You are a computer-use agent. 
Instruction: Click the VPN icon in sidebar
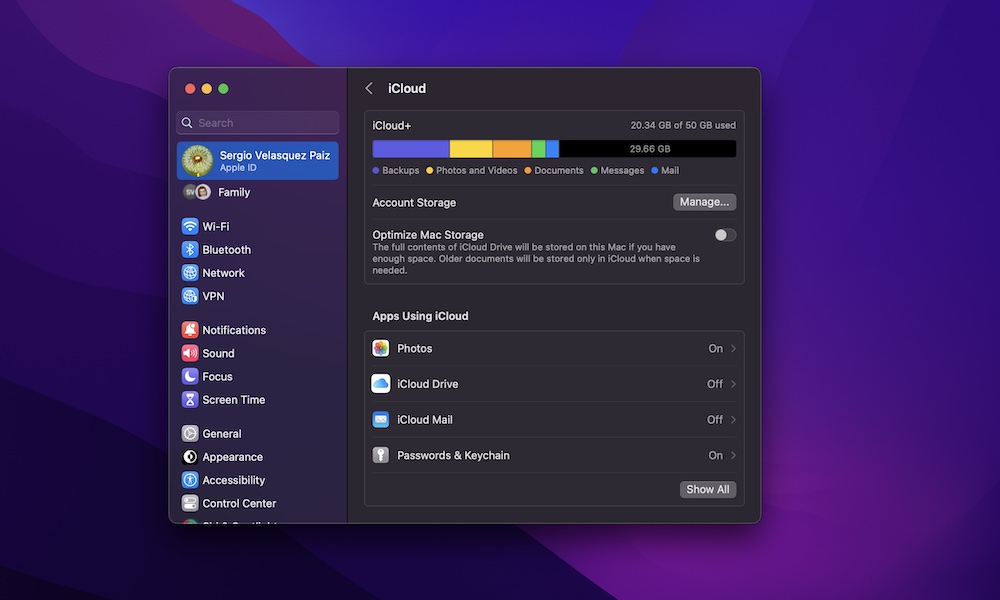pyautogui.click(x=189, y=296)
